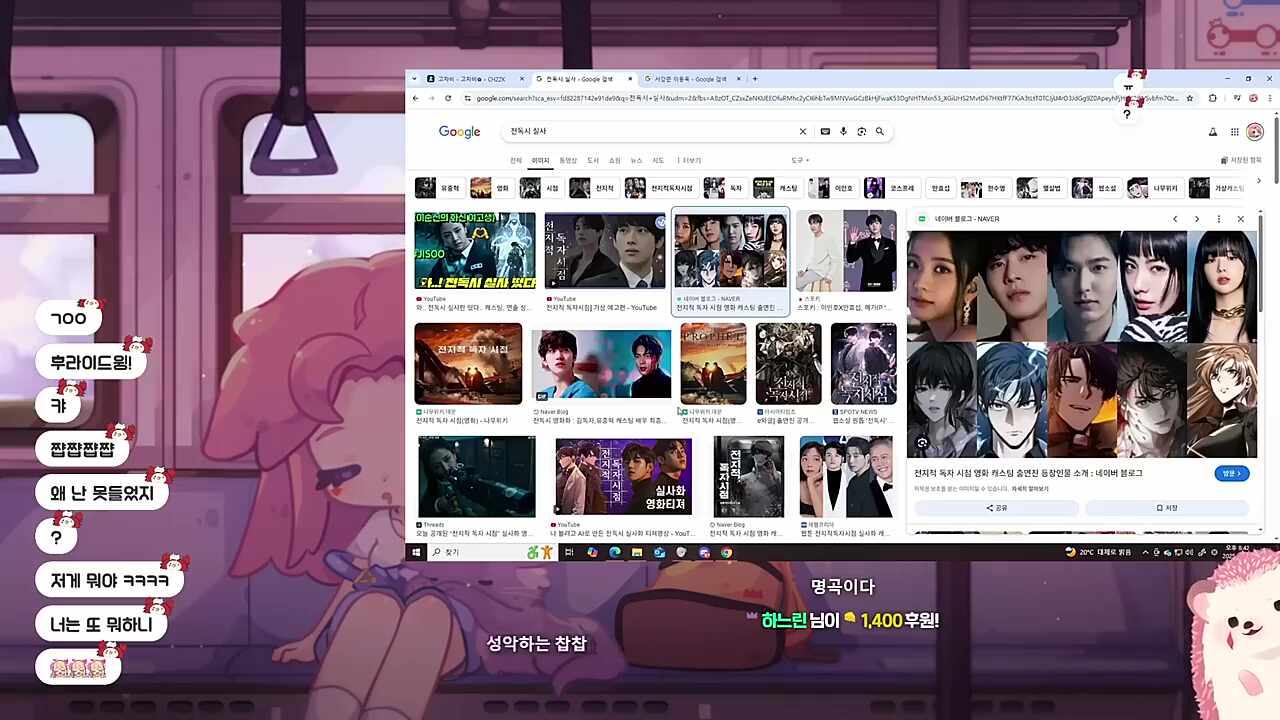Open the Google apps grid
Screen dimensions: 1280x720
pos(1235,131)
